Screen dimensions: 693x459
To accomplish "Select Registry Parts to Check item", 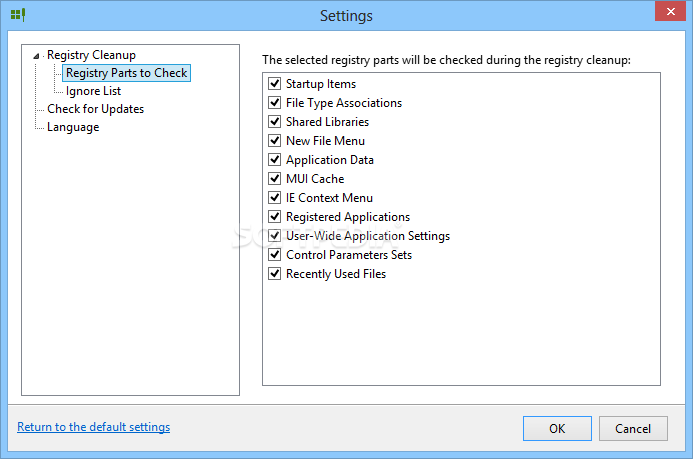I will coord(126,73).
